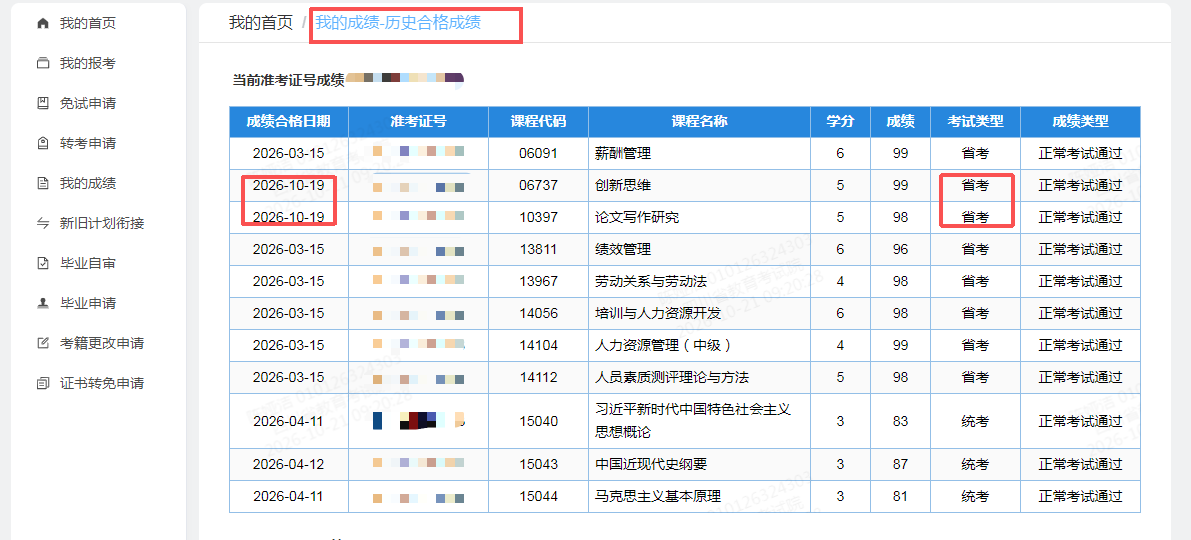
Task: Click course code 14056
Action: (539, 313)
